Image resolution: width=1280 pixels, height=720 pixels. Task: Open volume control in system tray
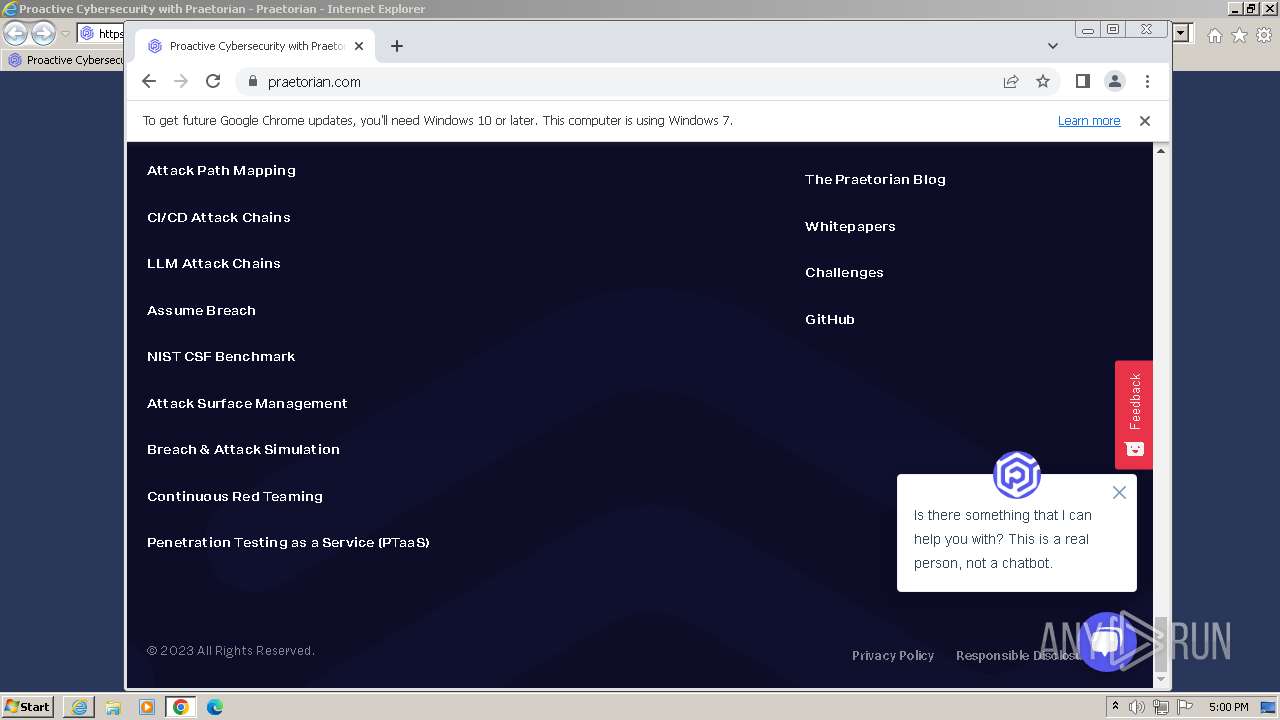coord(1137,707)
